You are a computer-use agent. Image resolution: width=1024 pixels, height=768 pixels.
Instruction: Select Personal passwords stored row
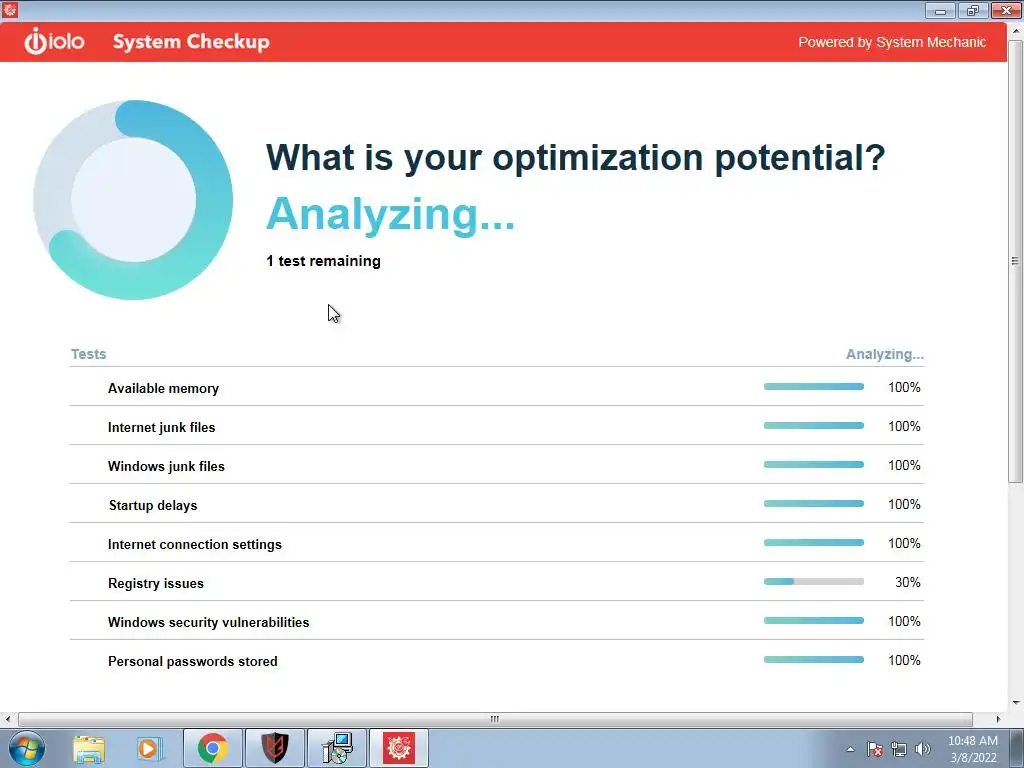(x=496, y=660)
